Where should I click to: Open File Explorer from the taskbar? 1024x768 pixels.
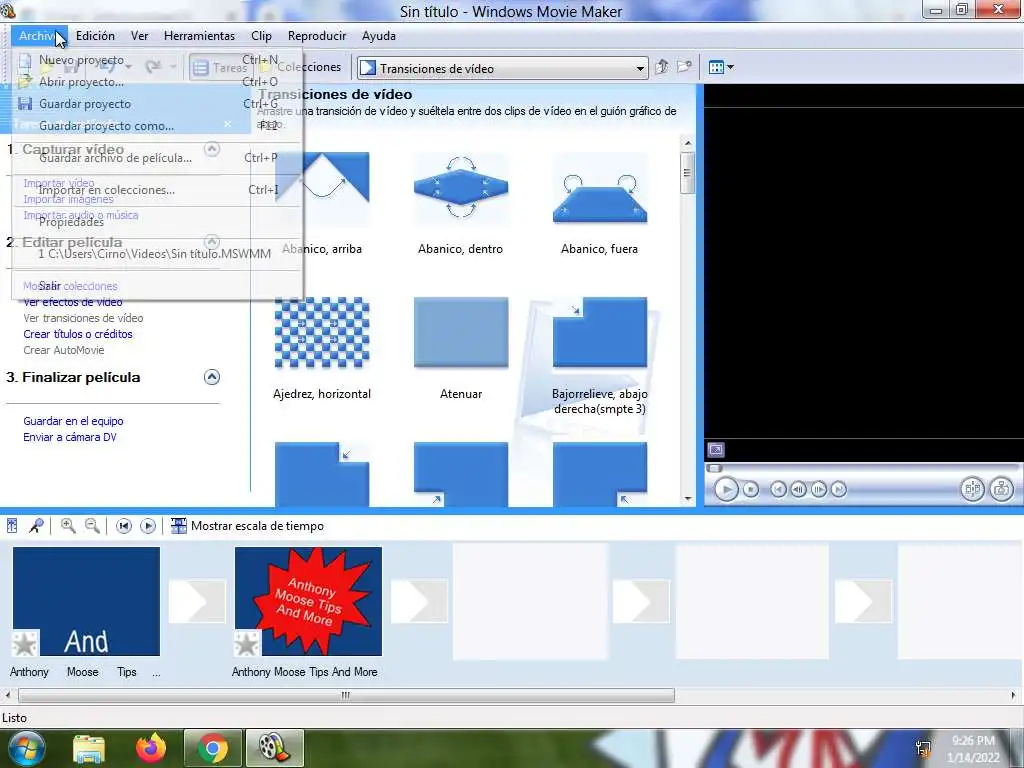pyautogui.click(x=89, y=748)
